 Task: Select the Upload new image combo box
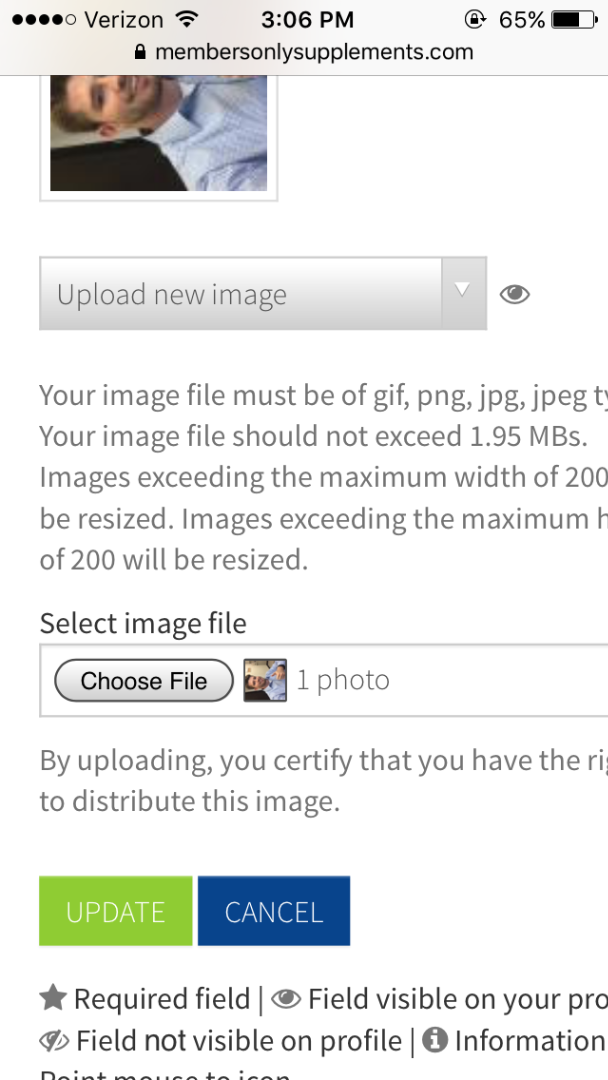click(263, 293)
